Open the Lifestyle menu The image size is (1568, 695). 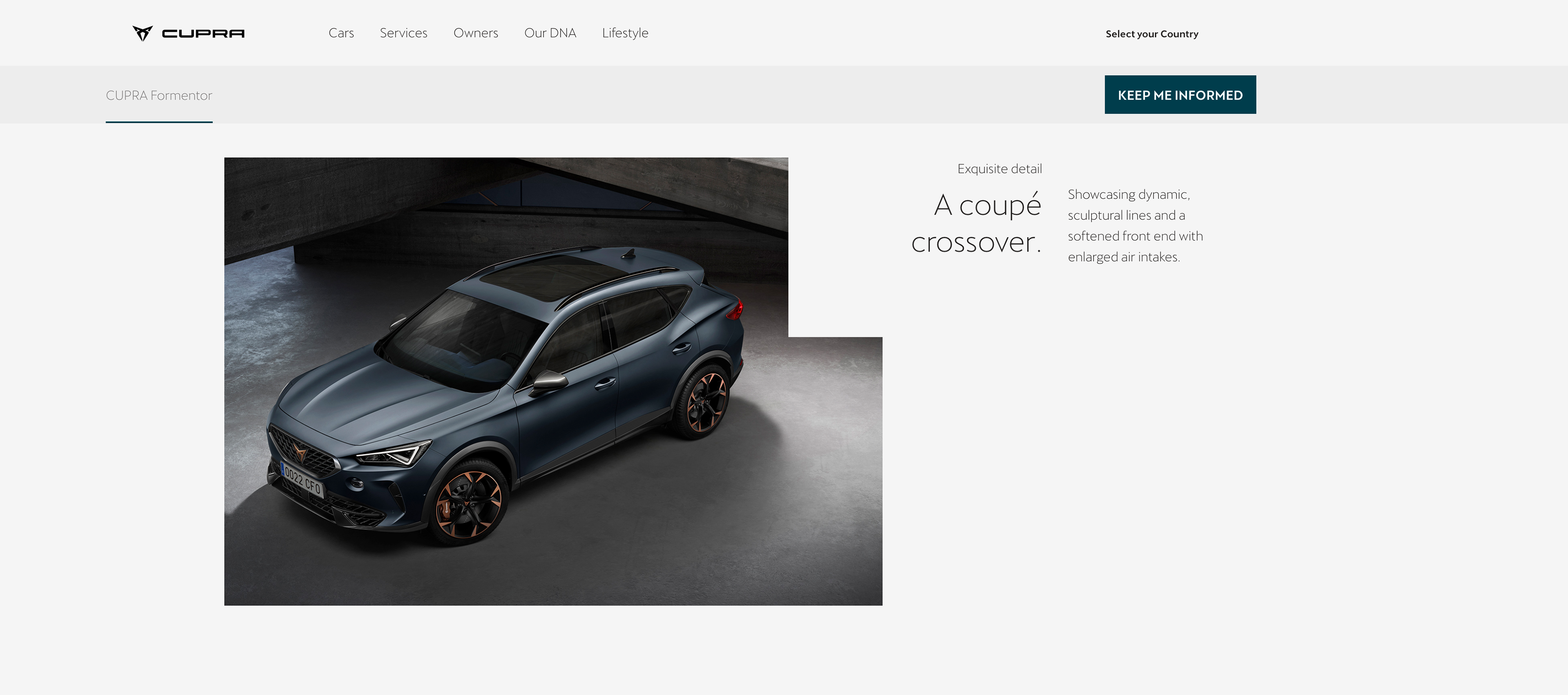coord(625,33)
